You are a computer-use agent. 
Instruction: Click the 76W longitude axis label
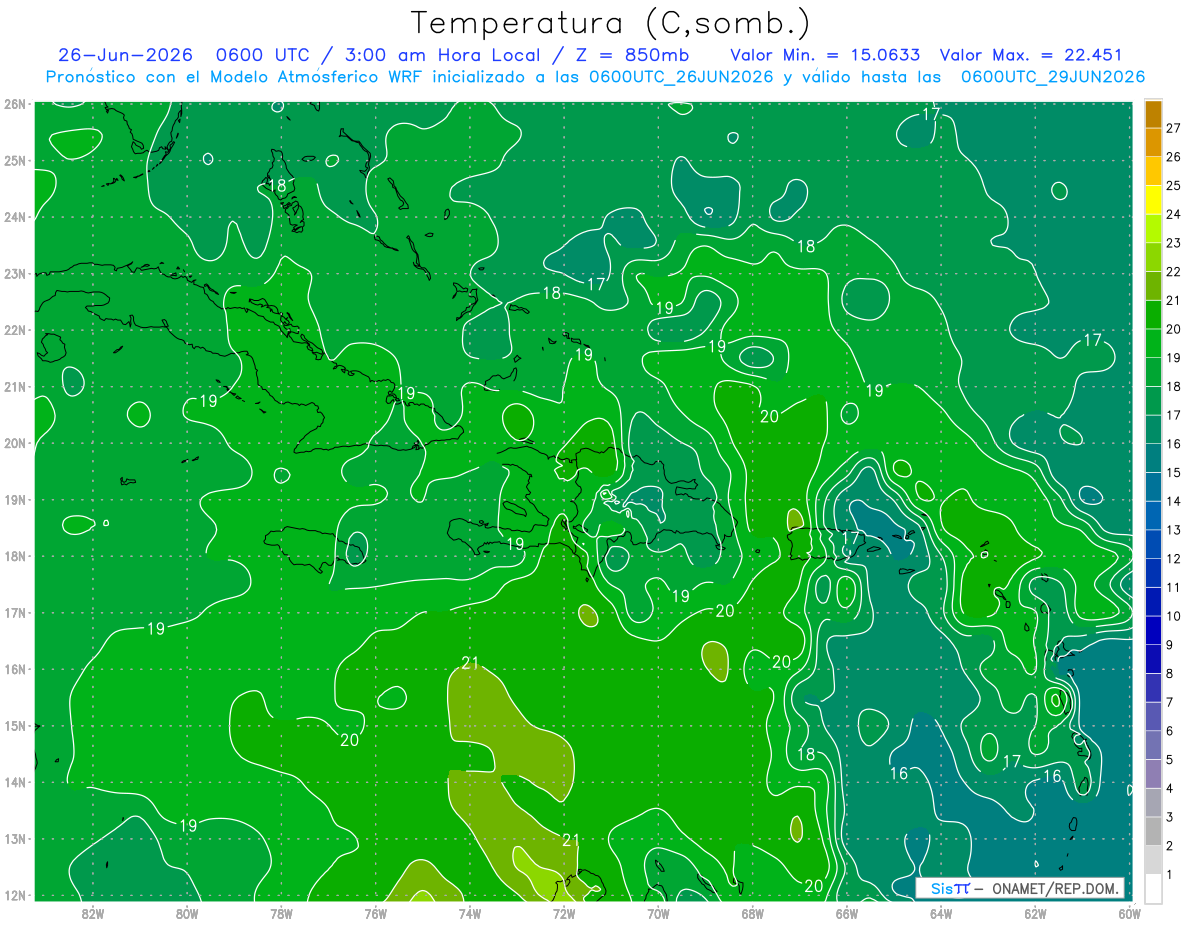(x=375, y=912)
